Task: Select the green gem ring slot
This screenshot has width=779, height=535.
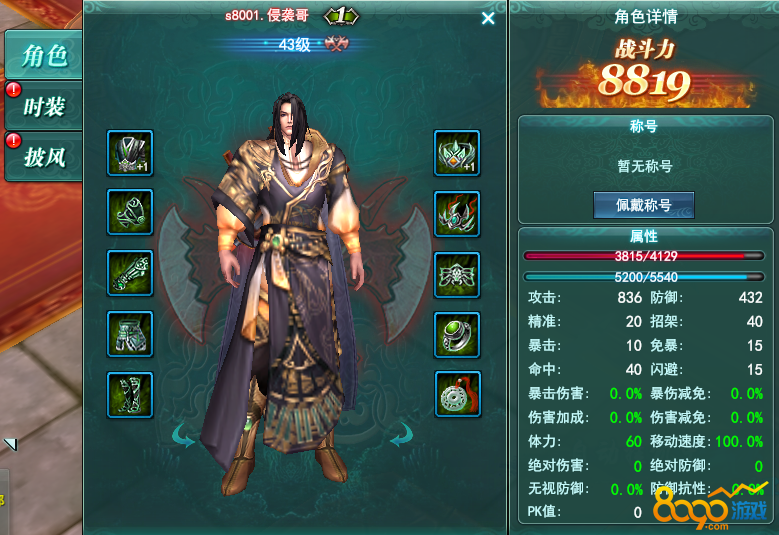Action: (457, 335)
